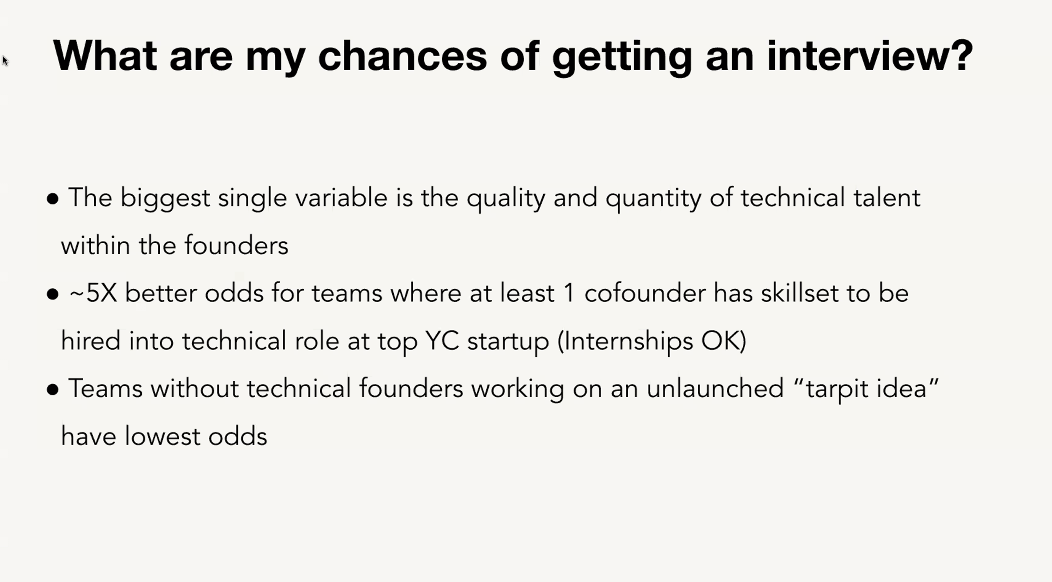Click the third bullet dot before "Teams without"
The height and width of the screenshot is (582, 1052).
[x=53, y=390]
